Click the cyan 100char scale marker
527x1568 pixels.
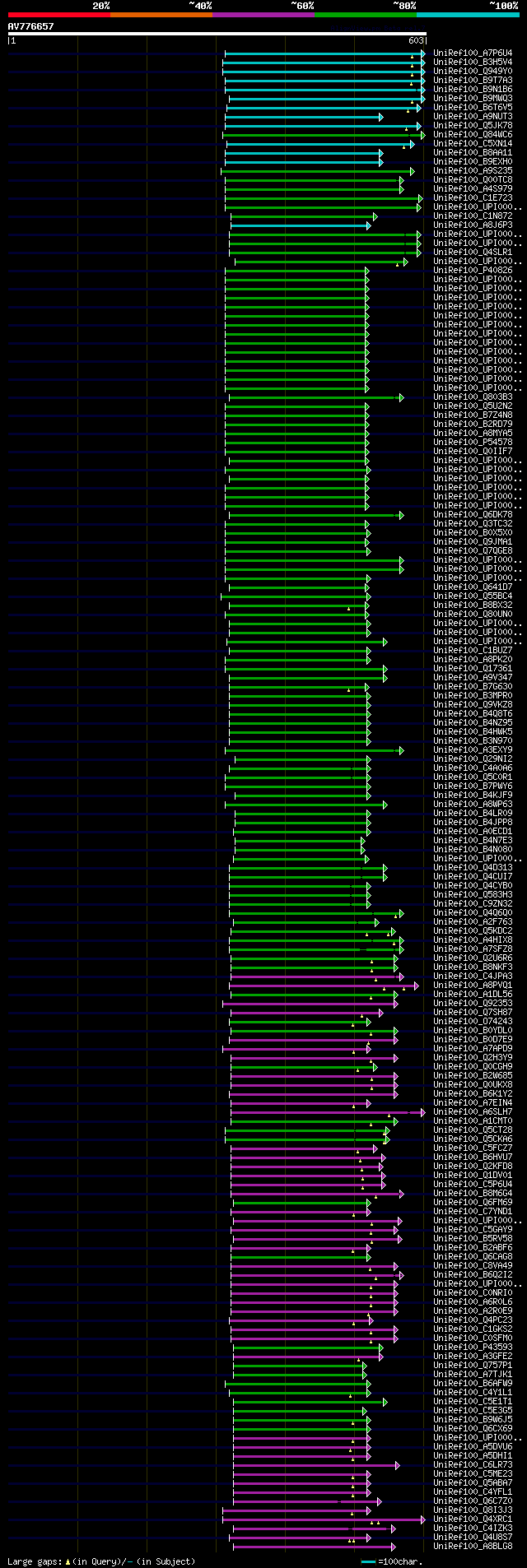pos(368,1561)
